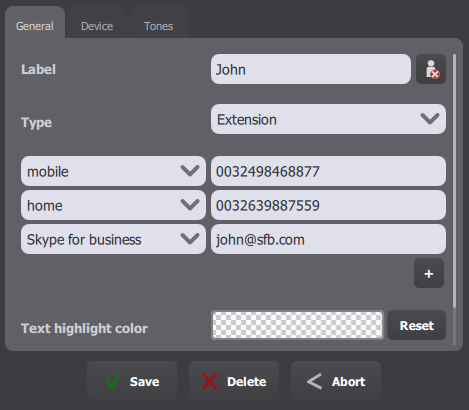Image resolution: width=469 pixels, height=410 pixels.
Task: Edit the Label field containing John
Action: point(311,69)
